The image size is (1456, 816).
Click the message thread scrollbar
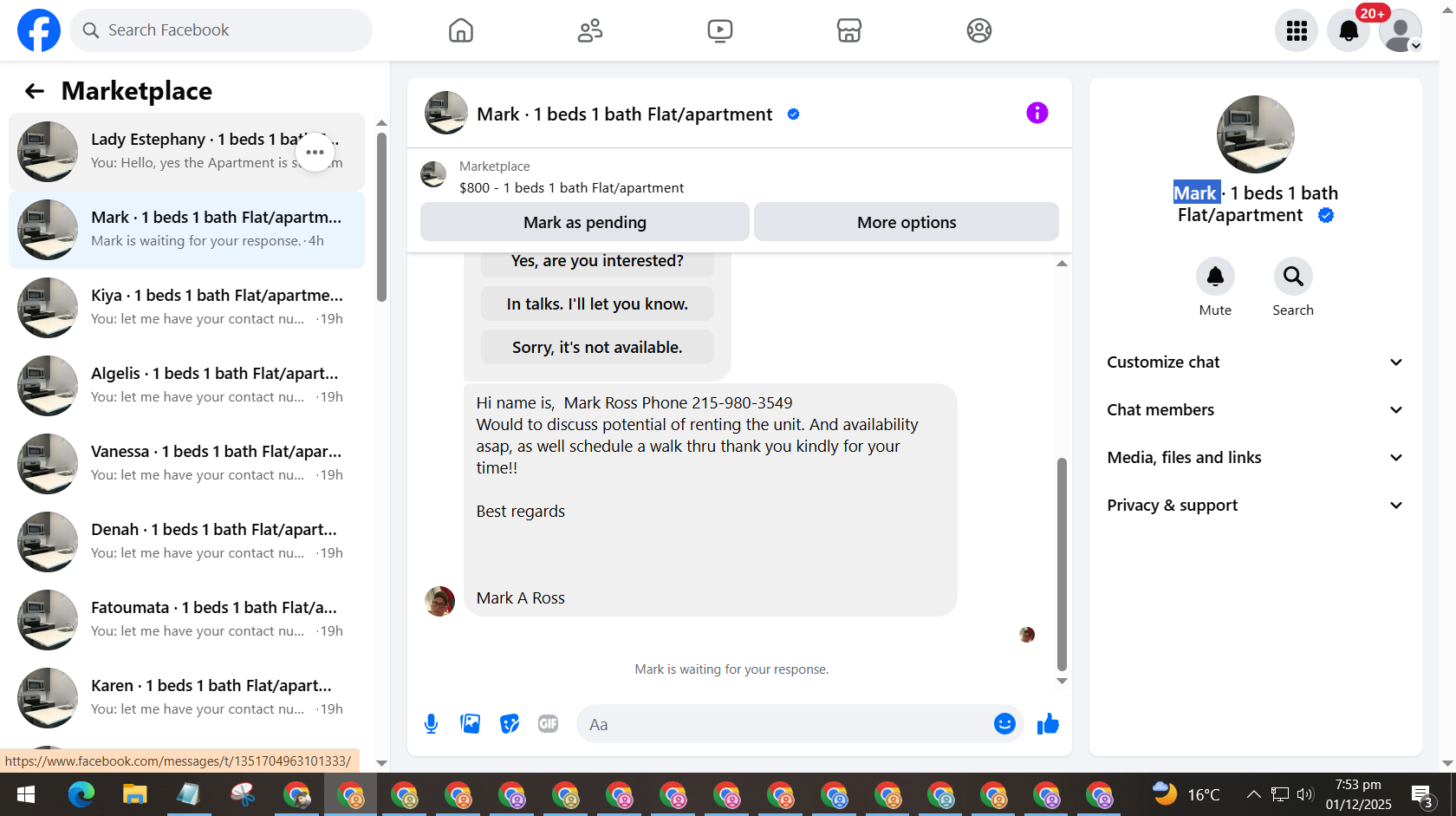tap(1062, 564)
